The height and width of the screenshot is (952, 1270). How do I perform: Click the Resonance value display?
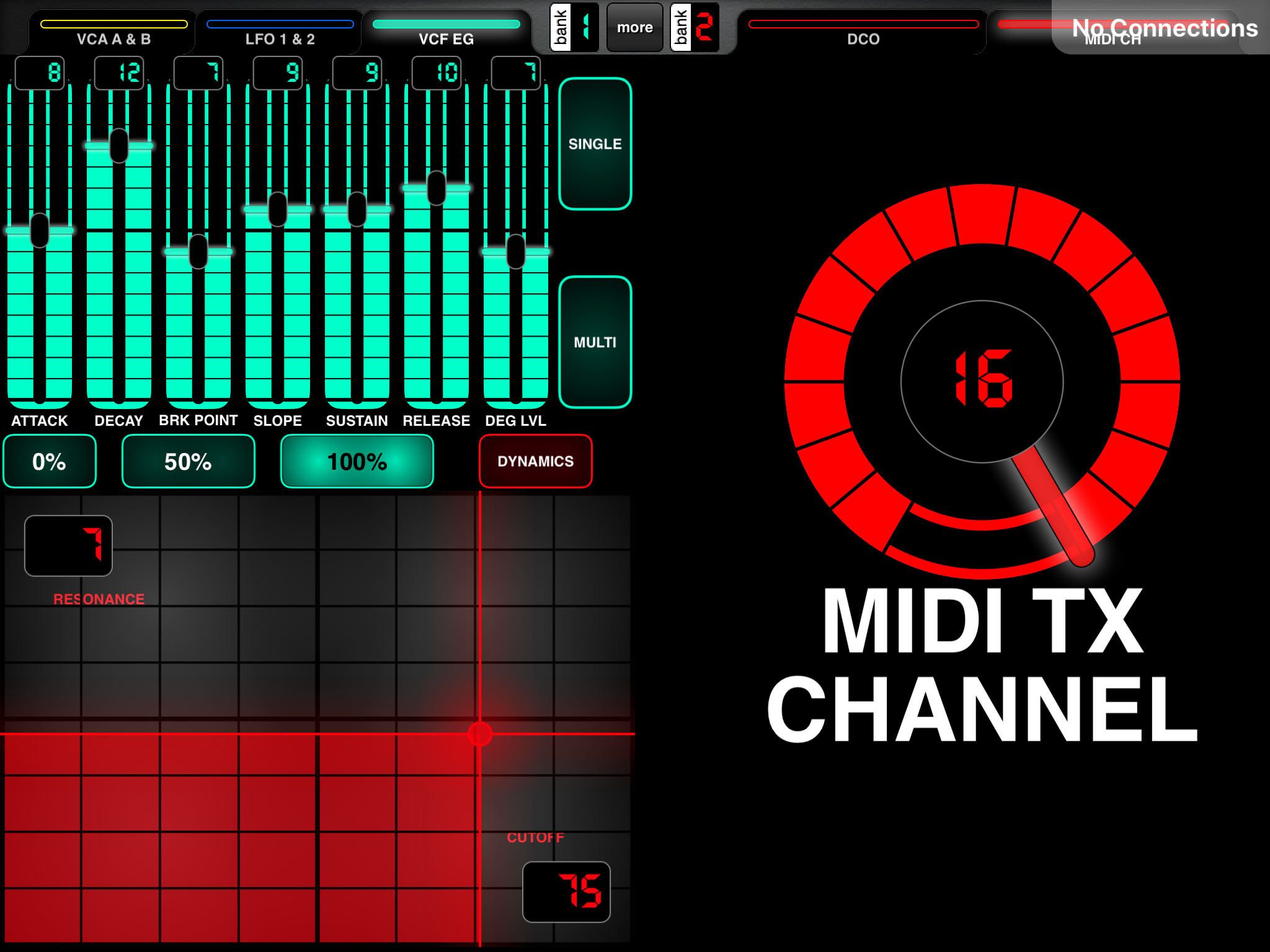tap(68, 545)
